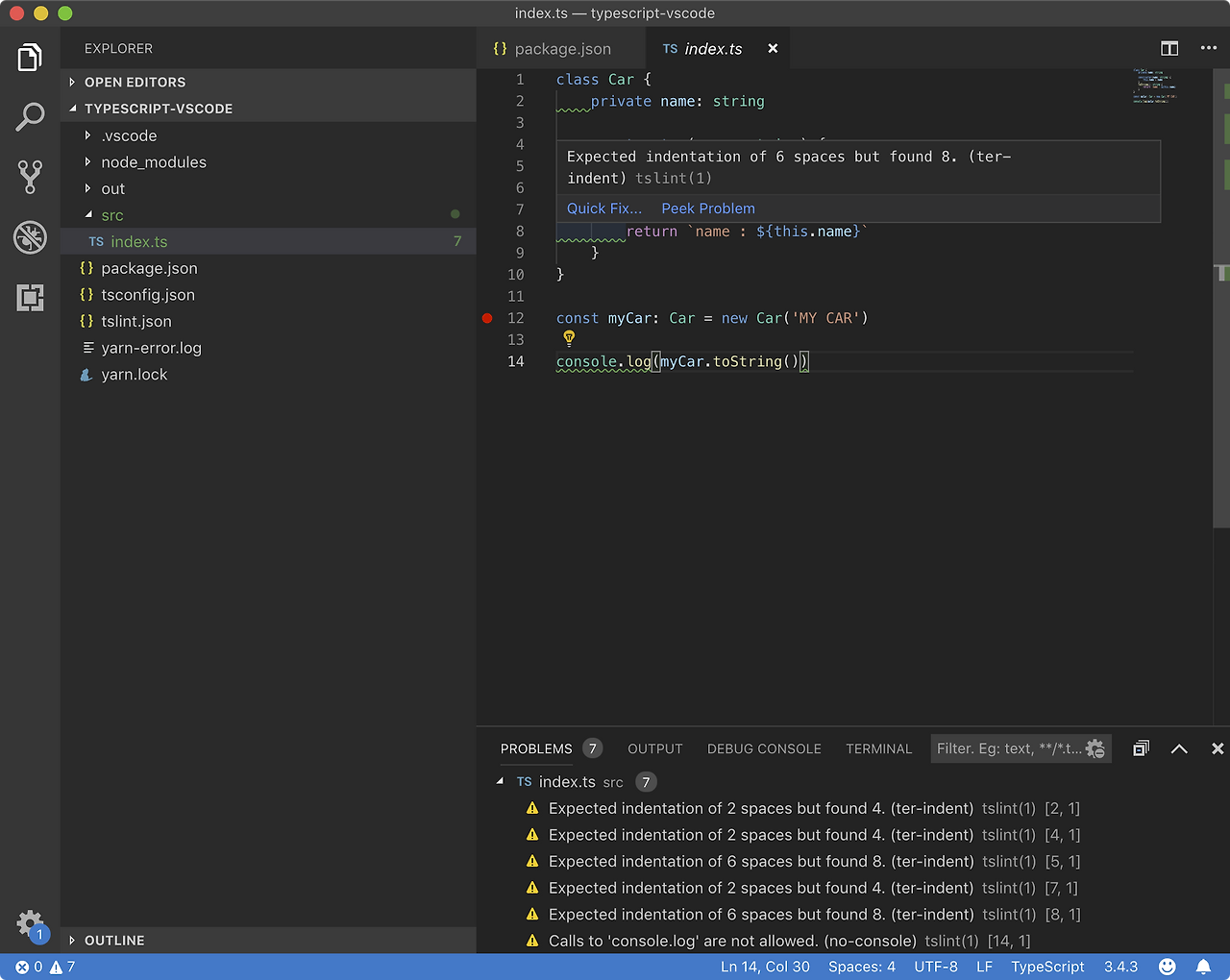Expand the OUTLINE section
Image resolution: width=1230 pixels, height=980 pixels.
point(268,941)
